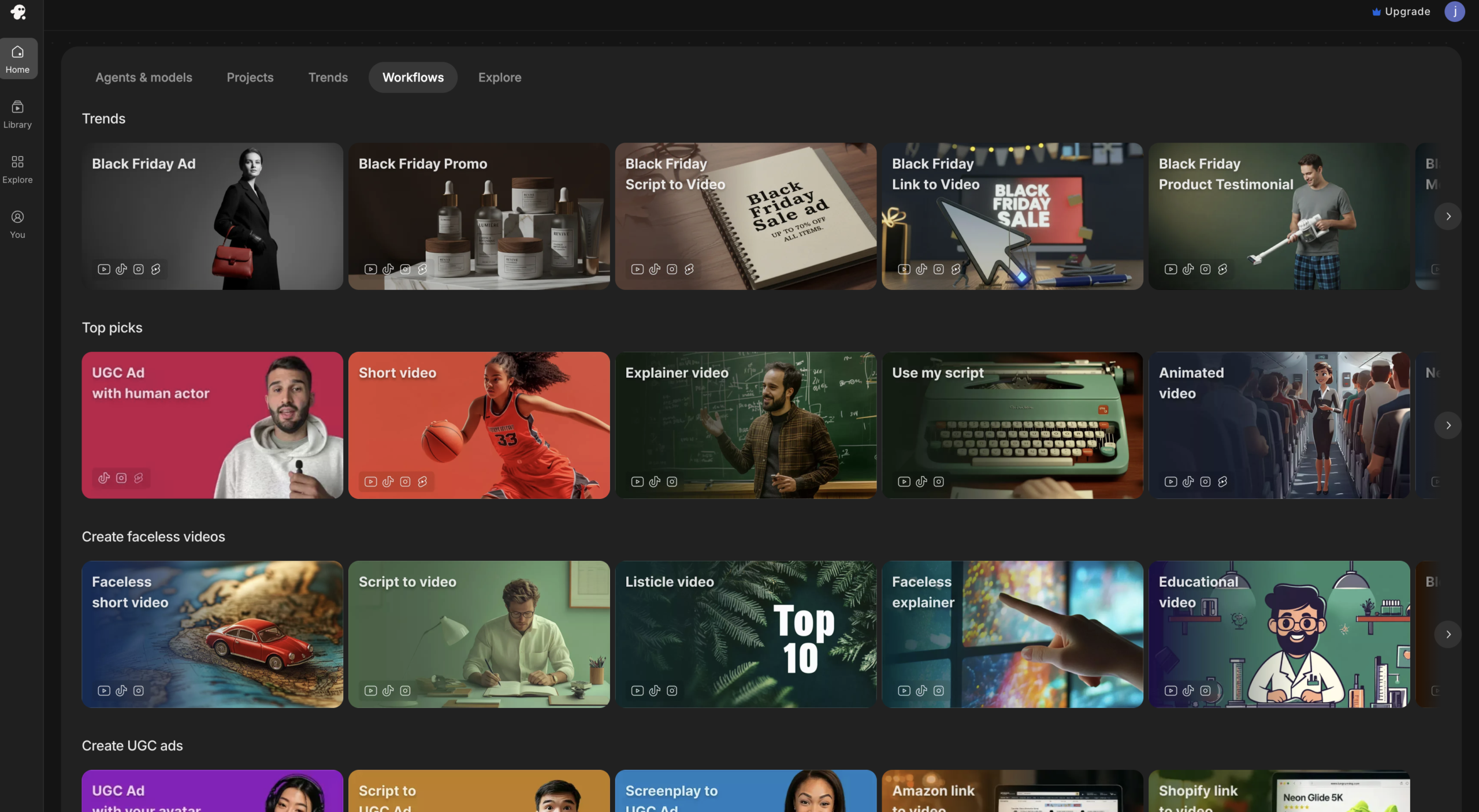This screenshot has height=812, width=1479.
Task: Open the You profile section in sidebar
Action: [x=18, y=224]
